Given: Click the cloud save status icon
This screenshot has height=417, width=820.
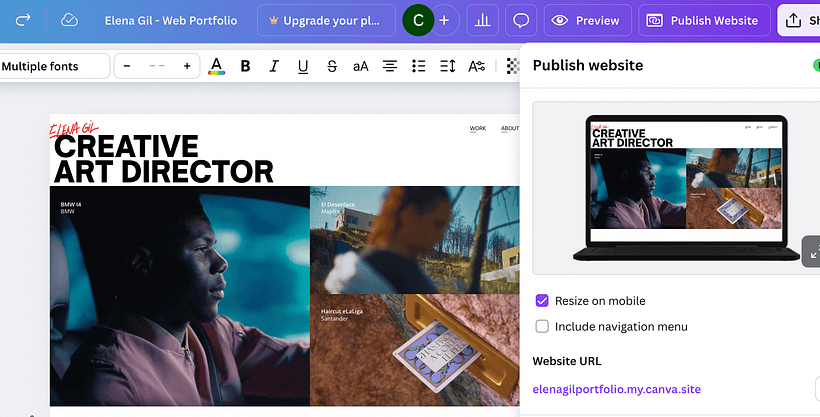Looking at the screenshot, I should (x=69, y=20).
